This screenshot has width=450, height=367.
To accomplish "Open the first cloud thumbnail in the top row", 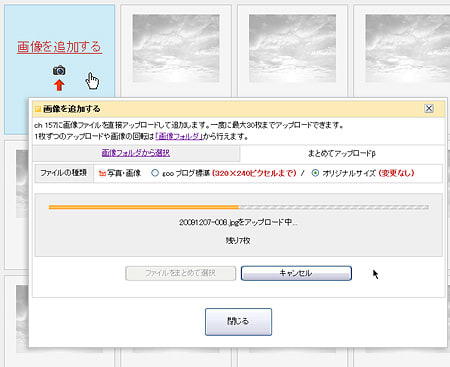I will [176, 48].
